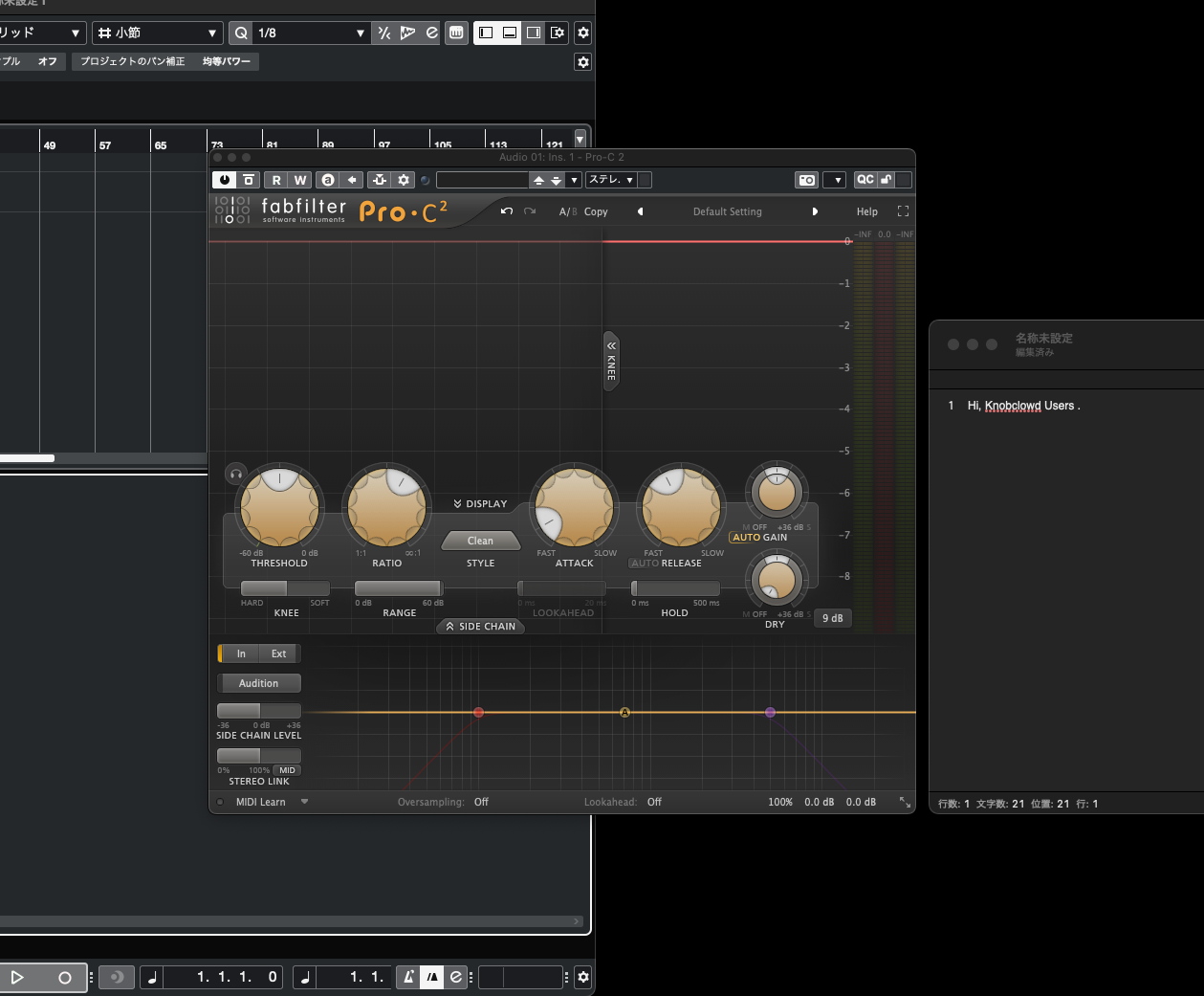Click the plugin Write automation W button
Screen dimensions: 1204x996
coord(300,180)
